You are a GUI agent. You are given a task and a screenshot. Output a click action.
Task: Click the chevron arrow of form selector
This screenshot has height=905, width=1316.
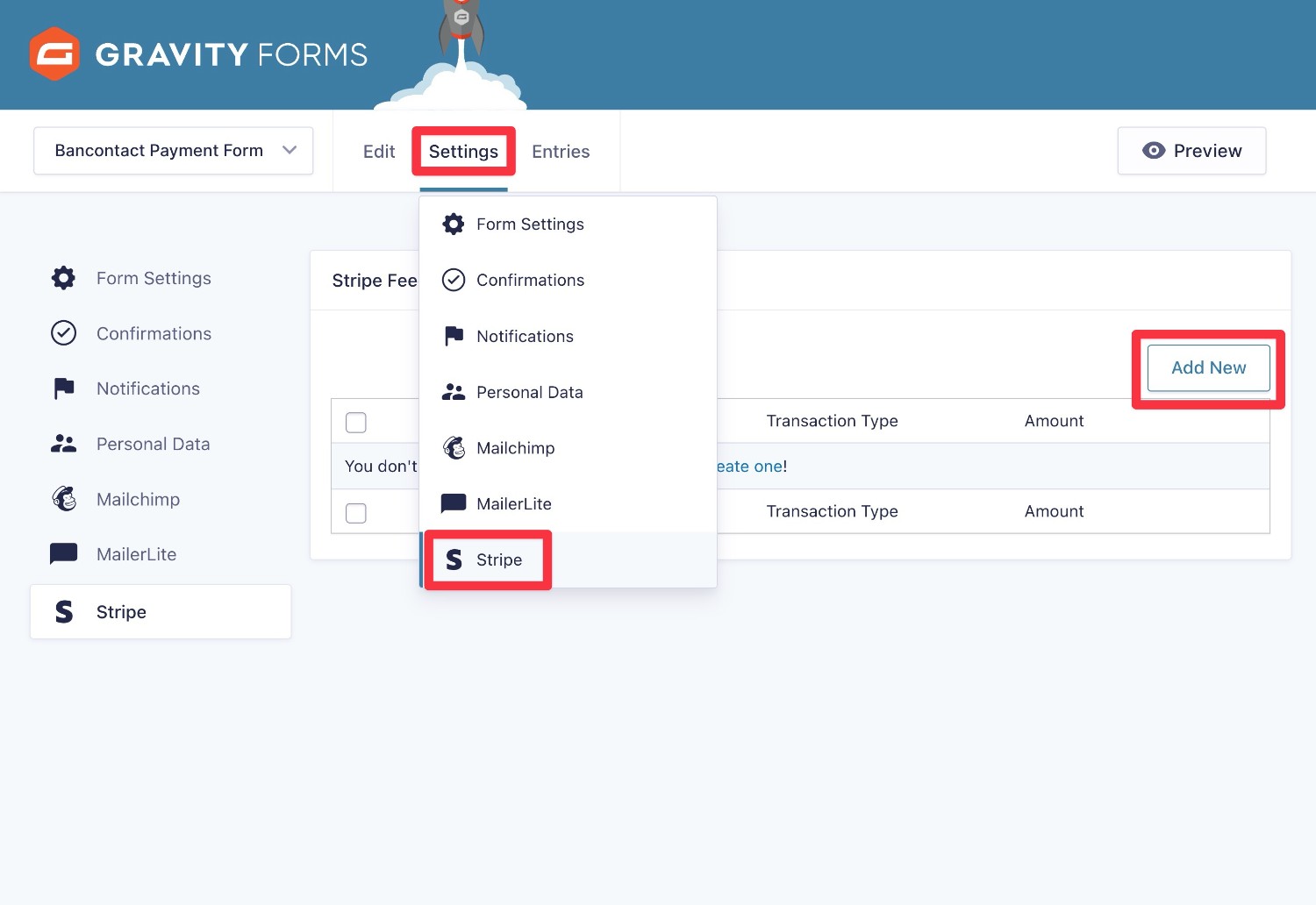[x=290, y=150]
